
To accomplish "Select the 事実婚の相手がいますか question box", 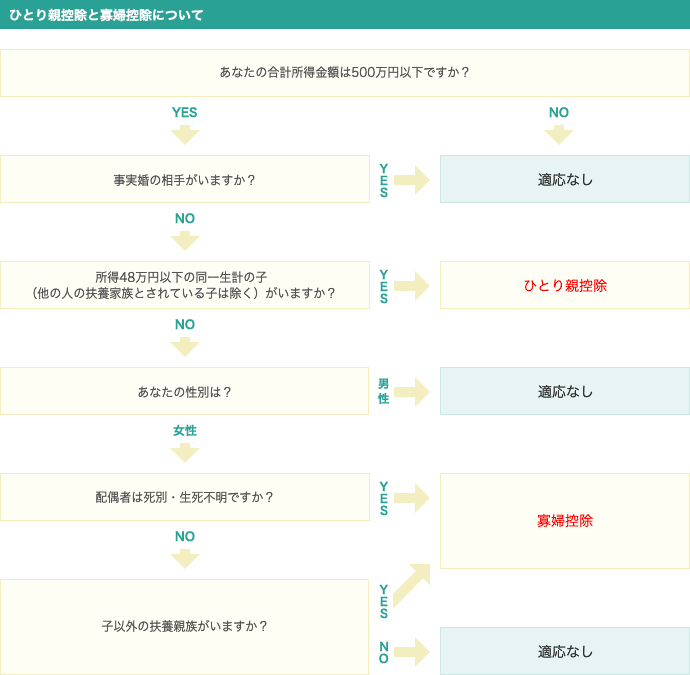I will 185,180.
